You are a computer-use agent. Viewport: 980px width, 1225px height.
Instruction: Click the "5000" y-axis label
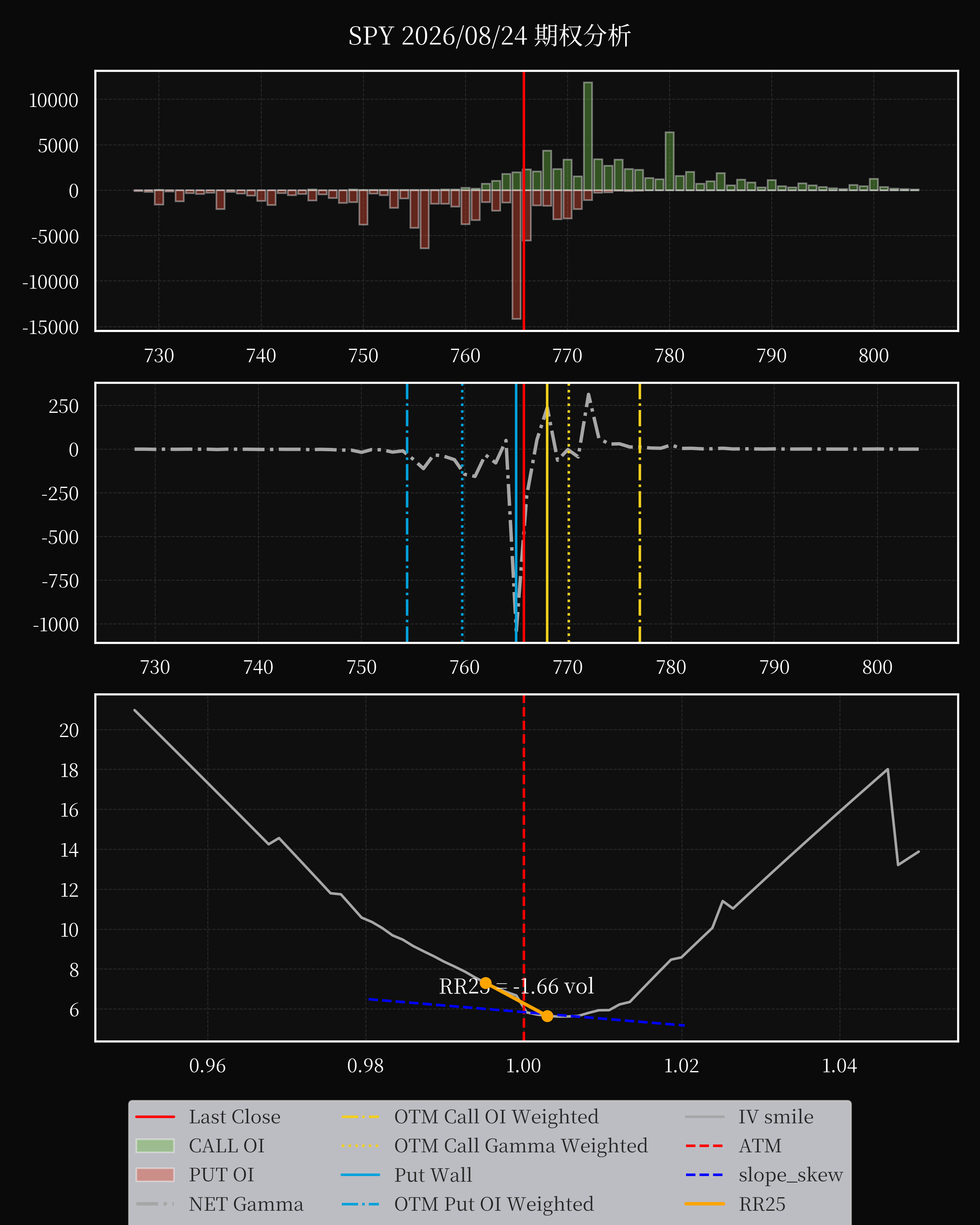click(58, 146)
